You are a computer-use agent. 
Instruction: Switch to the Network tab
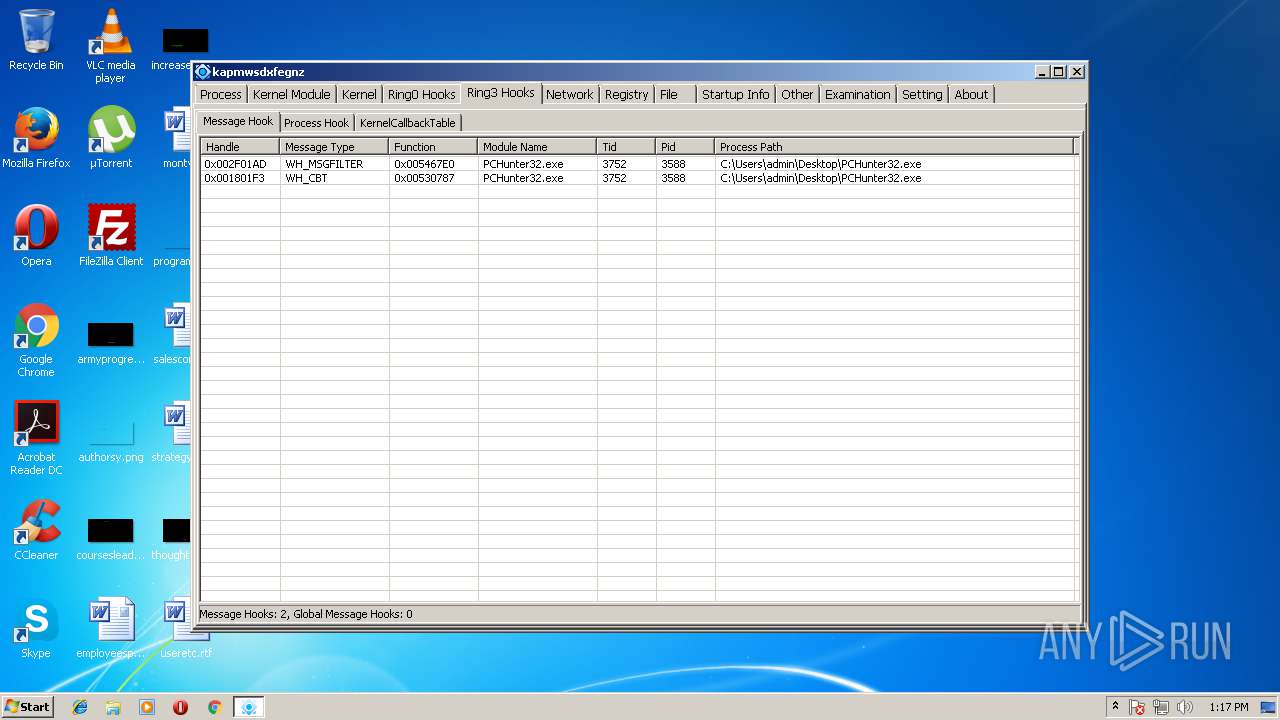coord(569,94)
